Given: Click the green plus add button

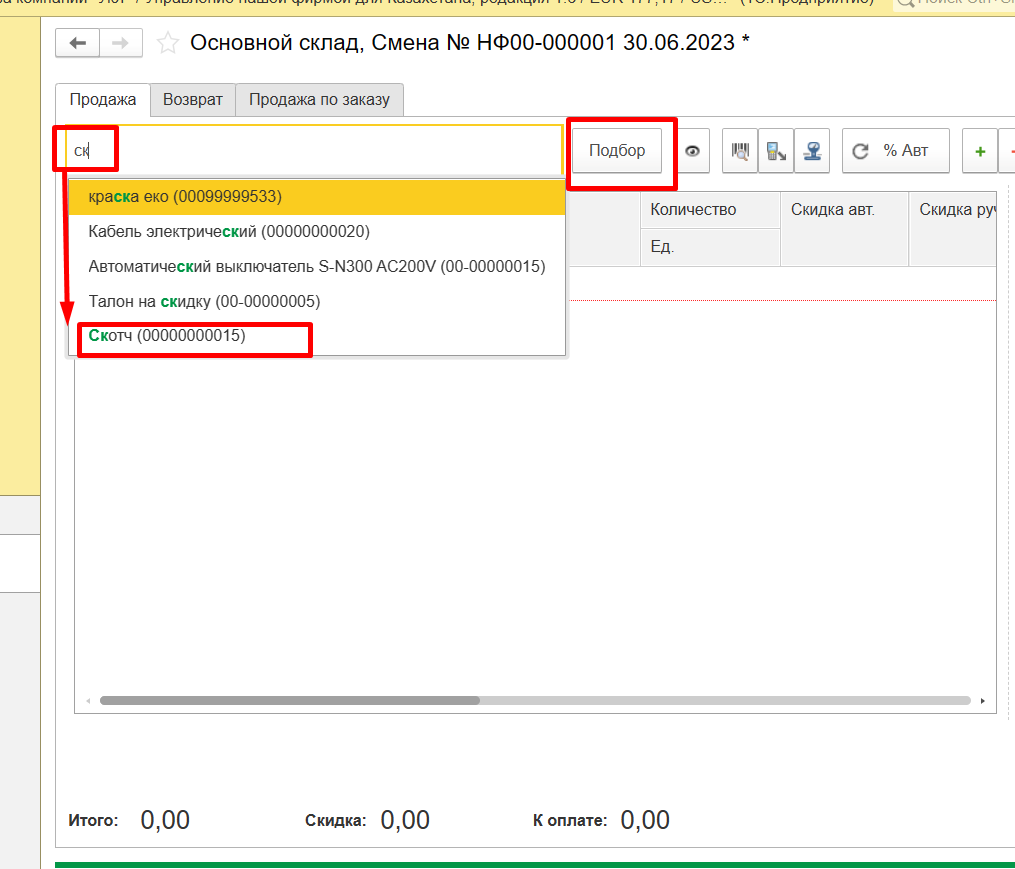Looking at the screenshot, I should (980, 151).
